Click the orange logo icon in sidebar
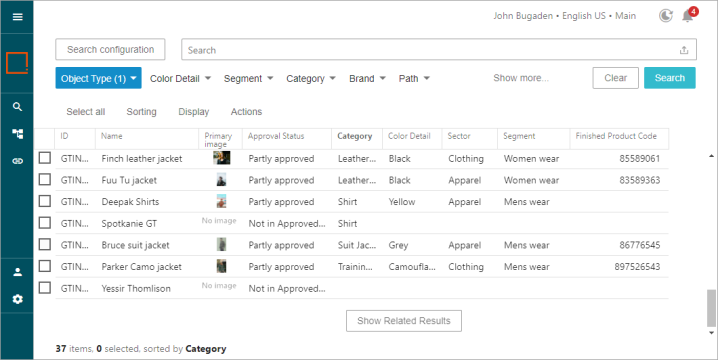Viewport: 718px width, 360px height. pos(17,63)
